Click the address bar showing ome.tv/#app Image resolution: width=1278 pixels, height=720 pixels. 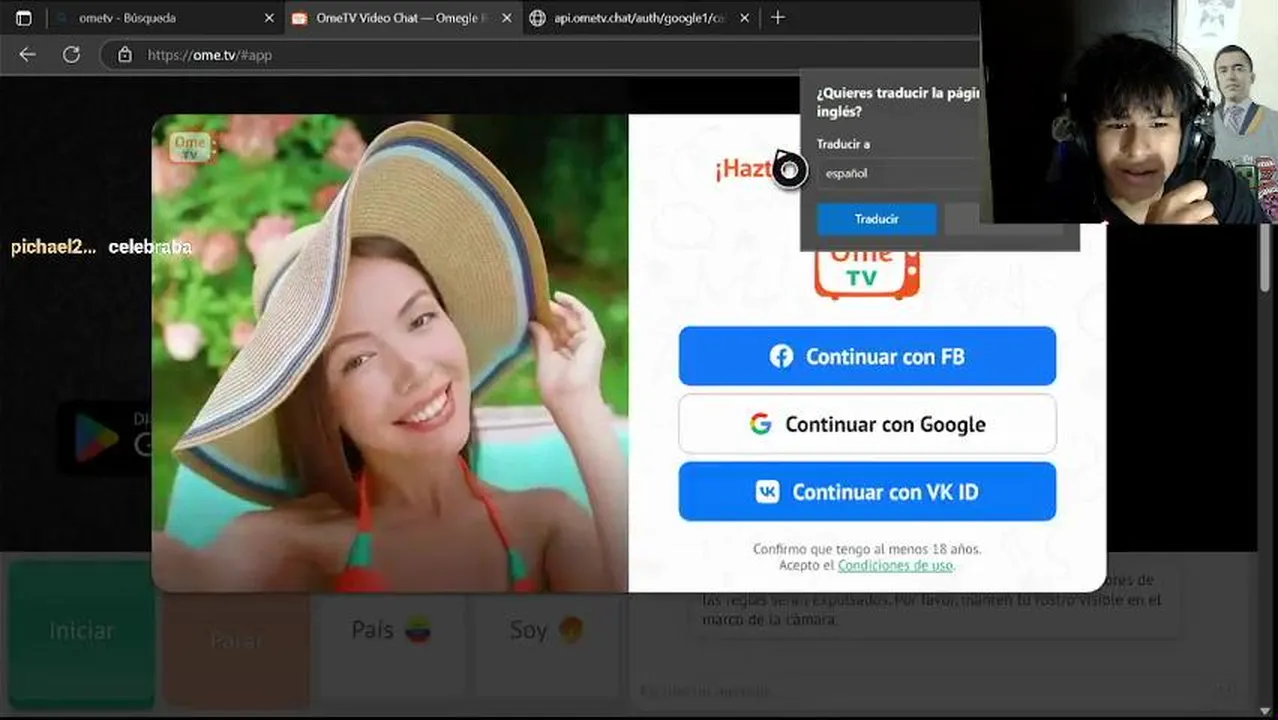point(540,55)
